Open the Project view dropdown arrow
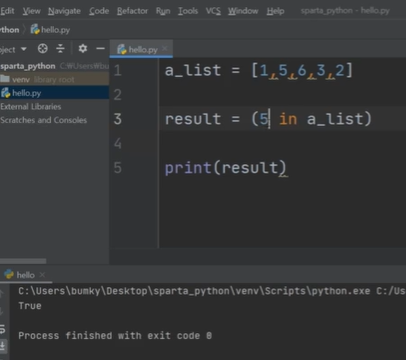Image resolution: width=406 pixels, height=360 pixels. [23, 49]
